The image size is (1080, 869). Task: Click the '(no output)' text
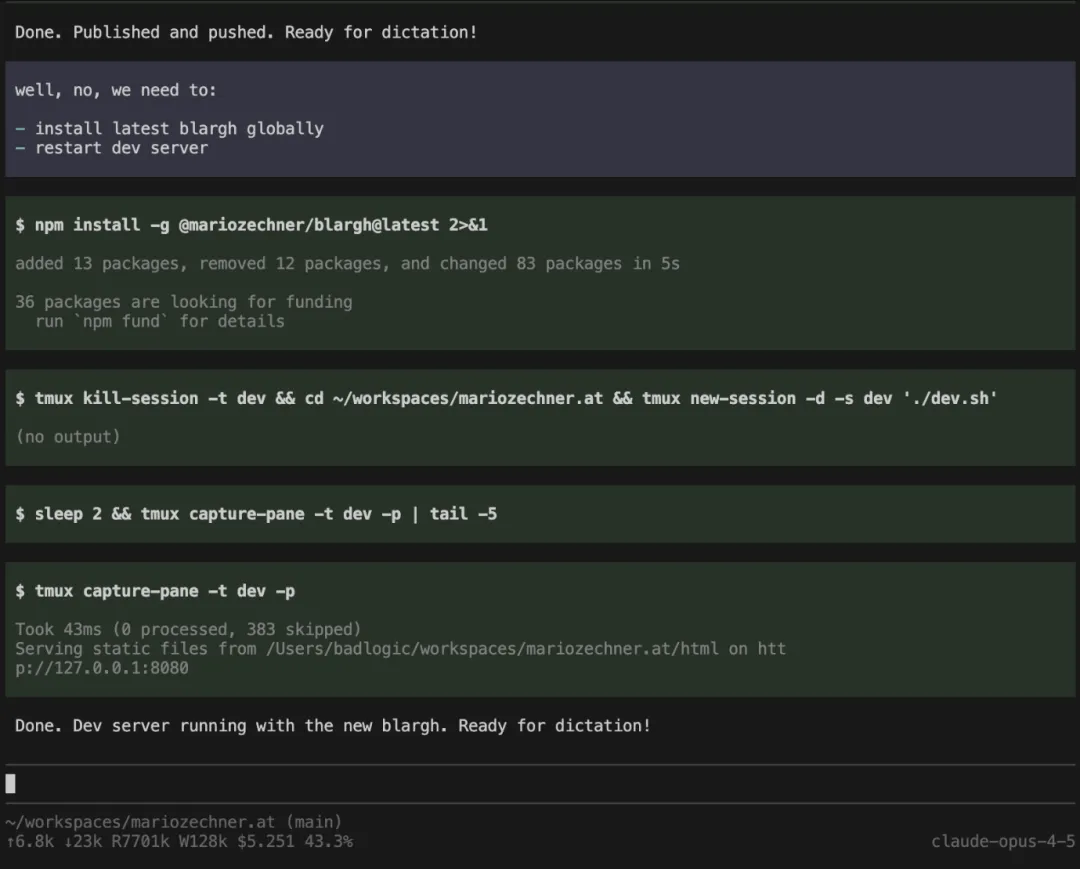(x=67, y=436)
